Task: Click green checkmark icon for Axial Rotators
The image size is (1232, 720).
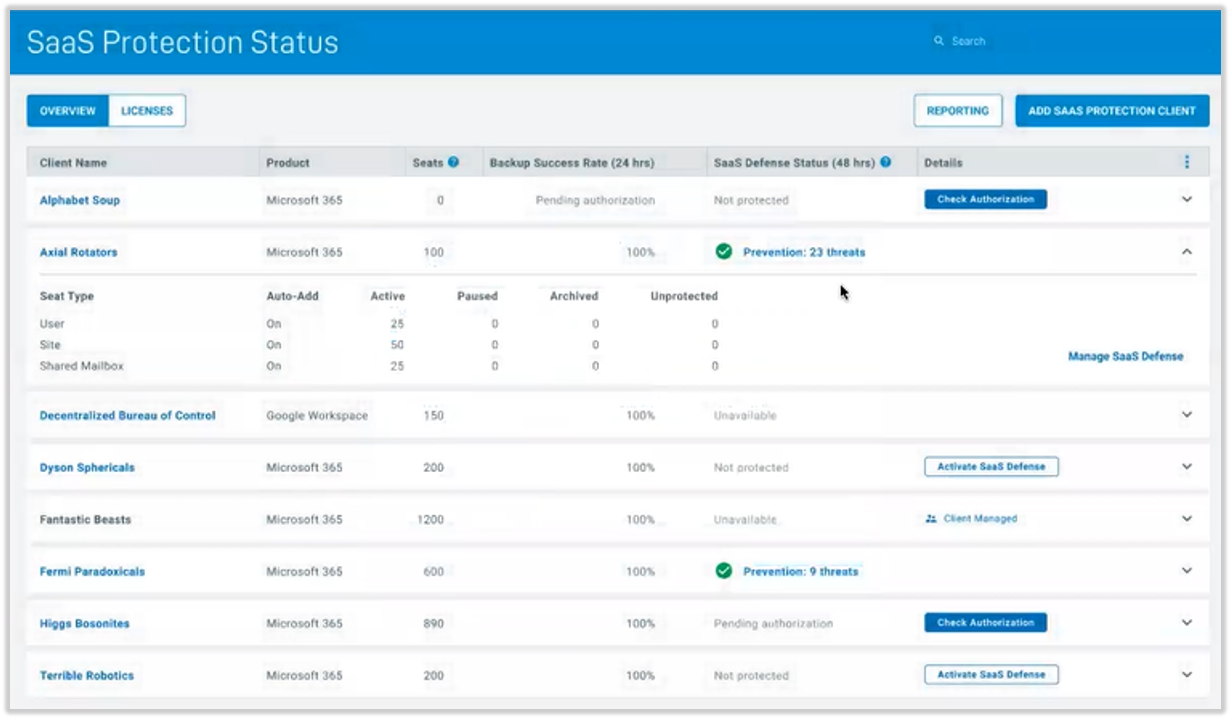Action: (x=724, y=252)
